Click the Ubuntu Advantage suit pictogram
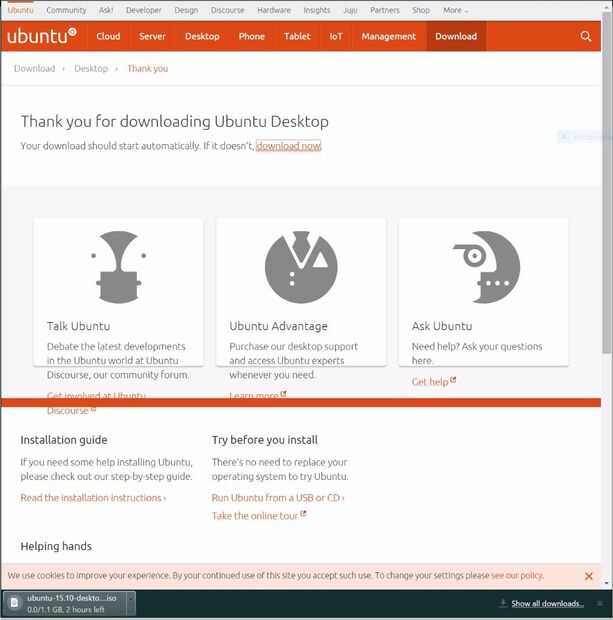613x620 pixels. 301,267
